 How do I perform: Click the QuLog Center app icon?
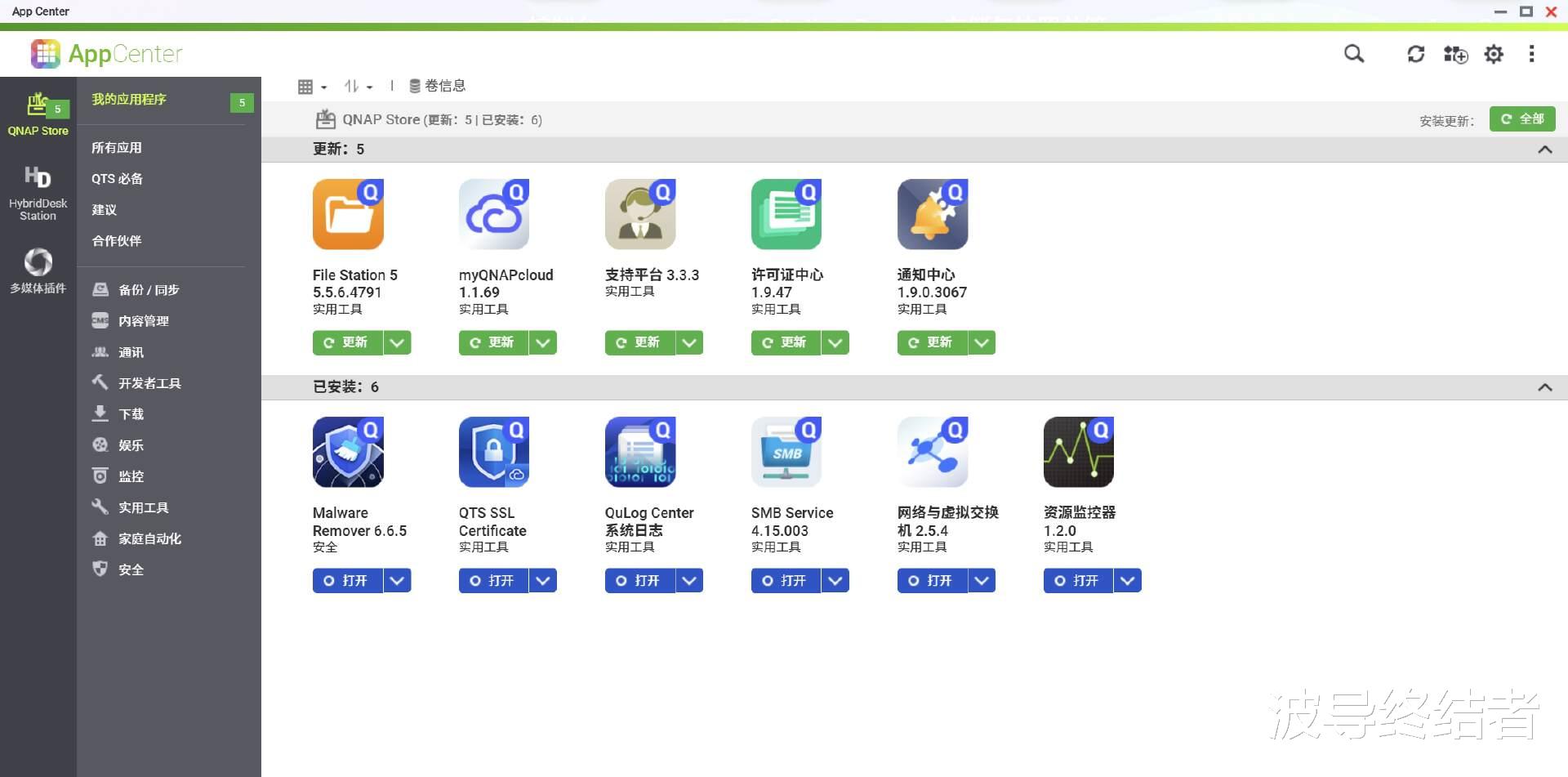coord(641,452)
